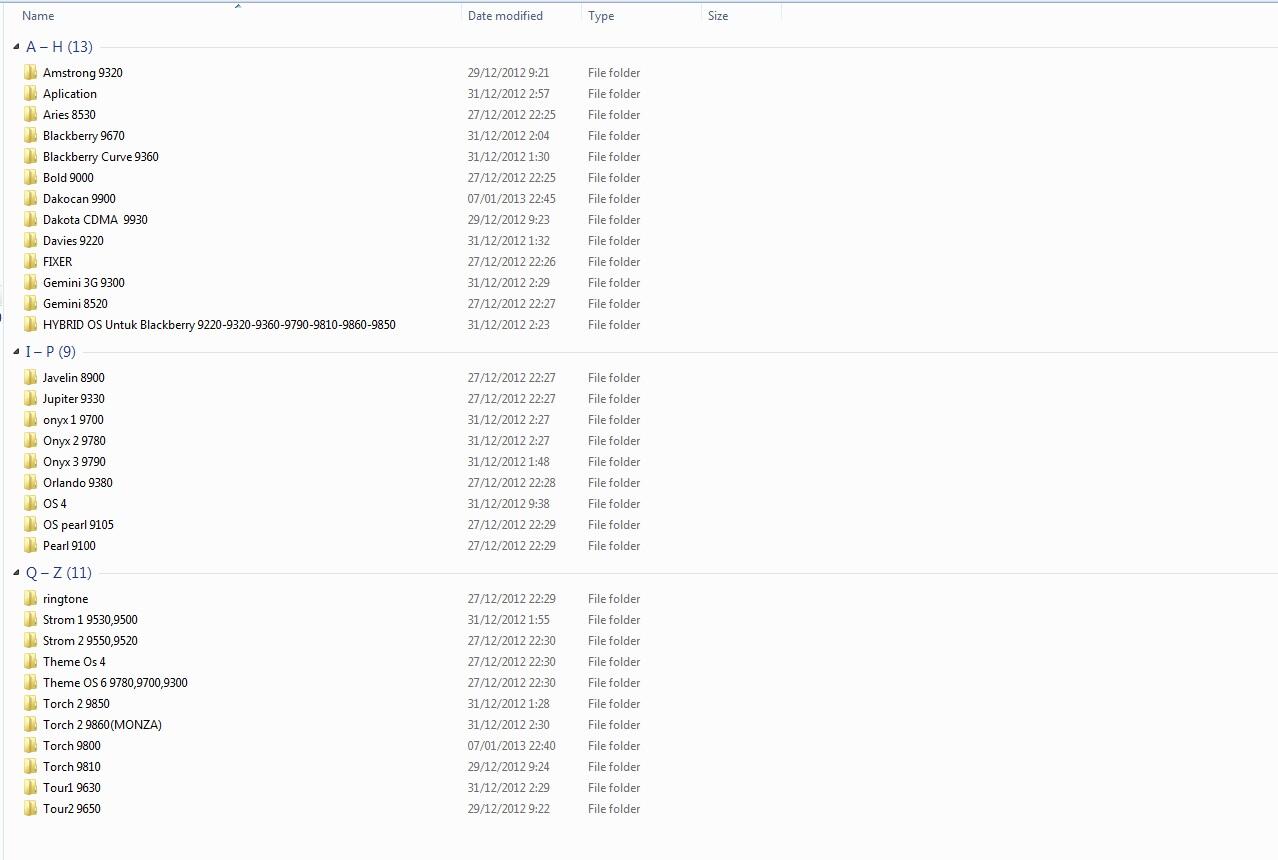Screen dimensions: 1278x860
Task: Select the I – P (9) group heading
Action: (x=51, y=352)
